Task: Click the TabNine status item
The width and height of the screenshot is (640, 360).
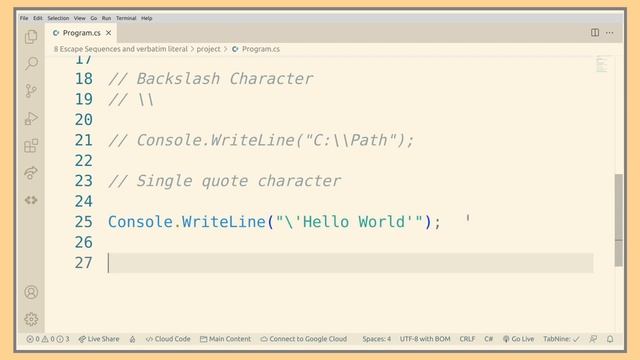Action: coord(561,339)
